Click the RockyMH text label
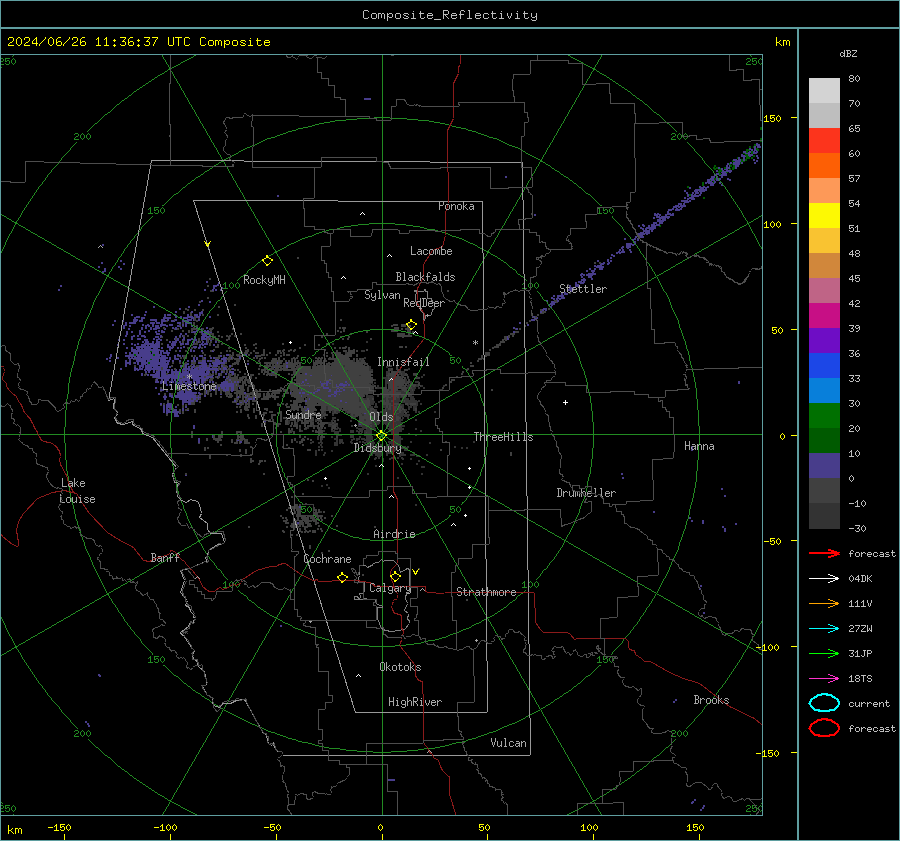Viewport: 900px width, 841px height. (x=264, y=280)
